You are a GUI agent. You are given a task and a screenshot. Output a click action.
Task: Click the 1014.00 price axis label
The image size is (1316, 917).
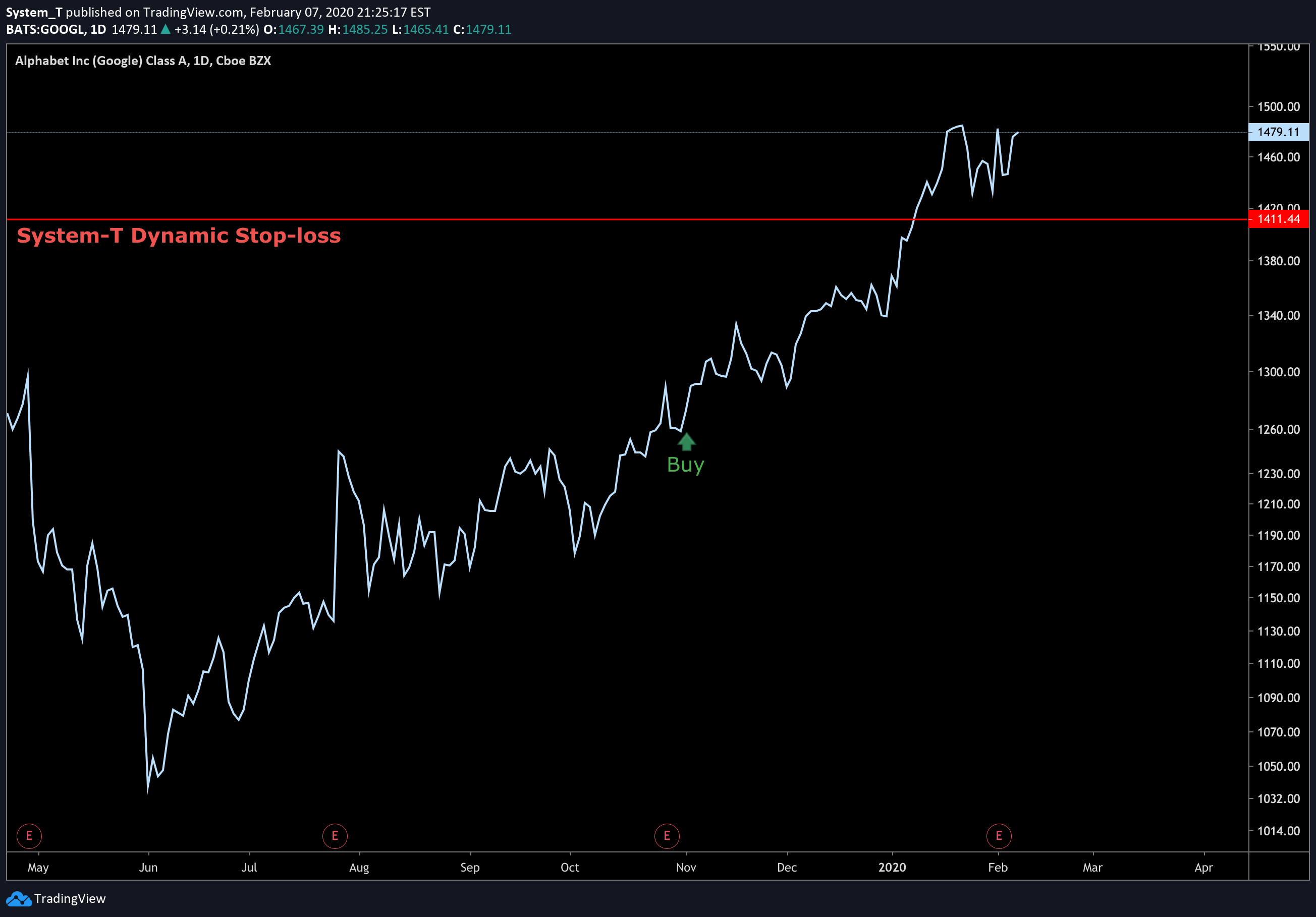pos(1278,831)
